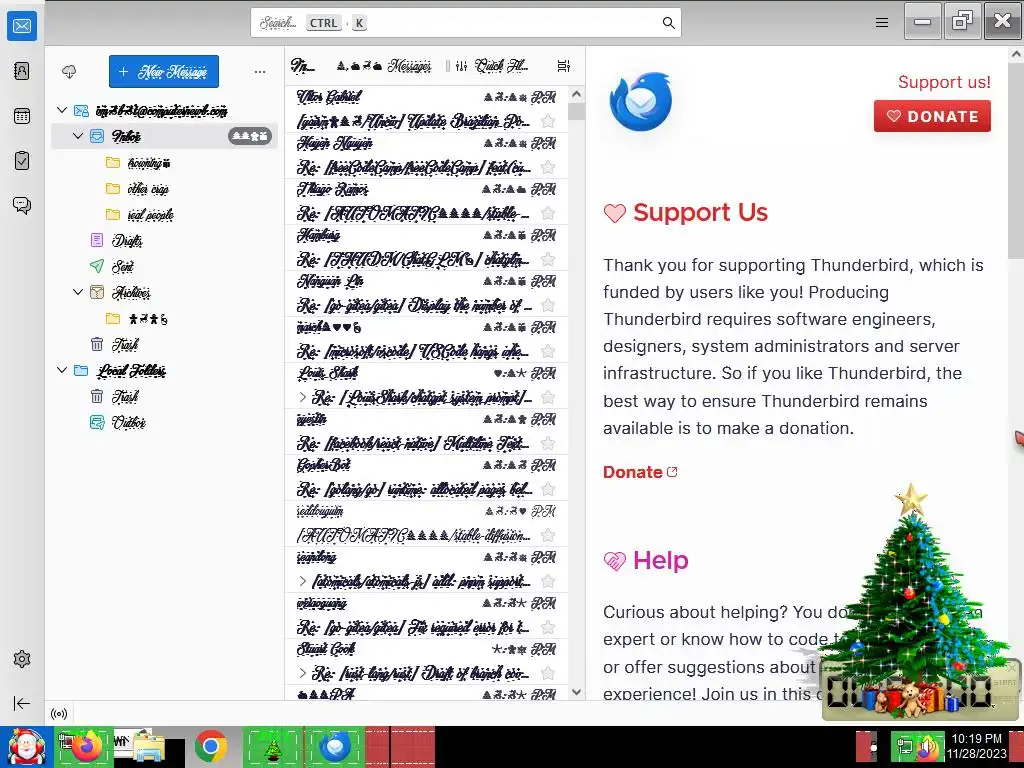Click the online status indicator icon
The height and width of the screenshot is (768, 1024).
[59, 714]
